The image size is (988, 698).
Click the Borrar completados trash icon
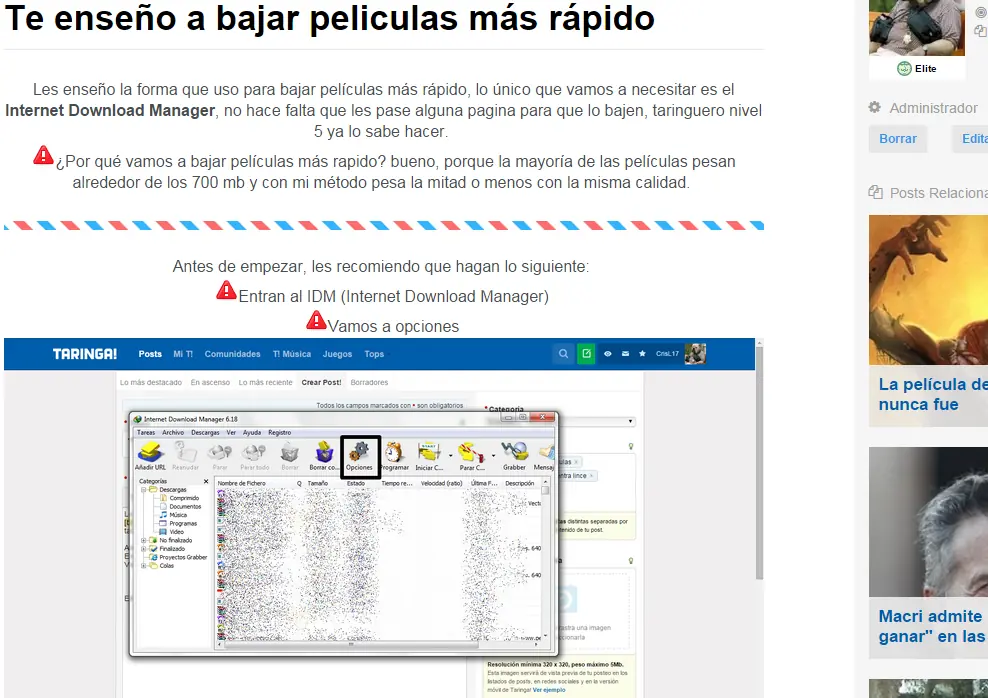click(325, 453)
